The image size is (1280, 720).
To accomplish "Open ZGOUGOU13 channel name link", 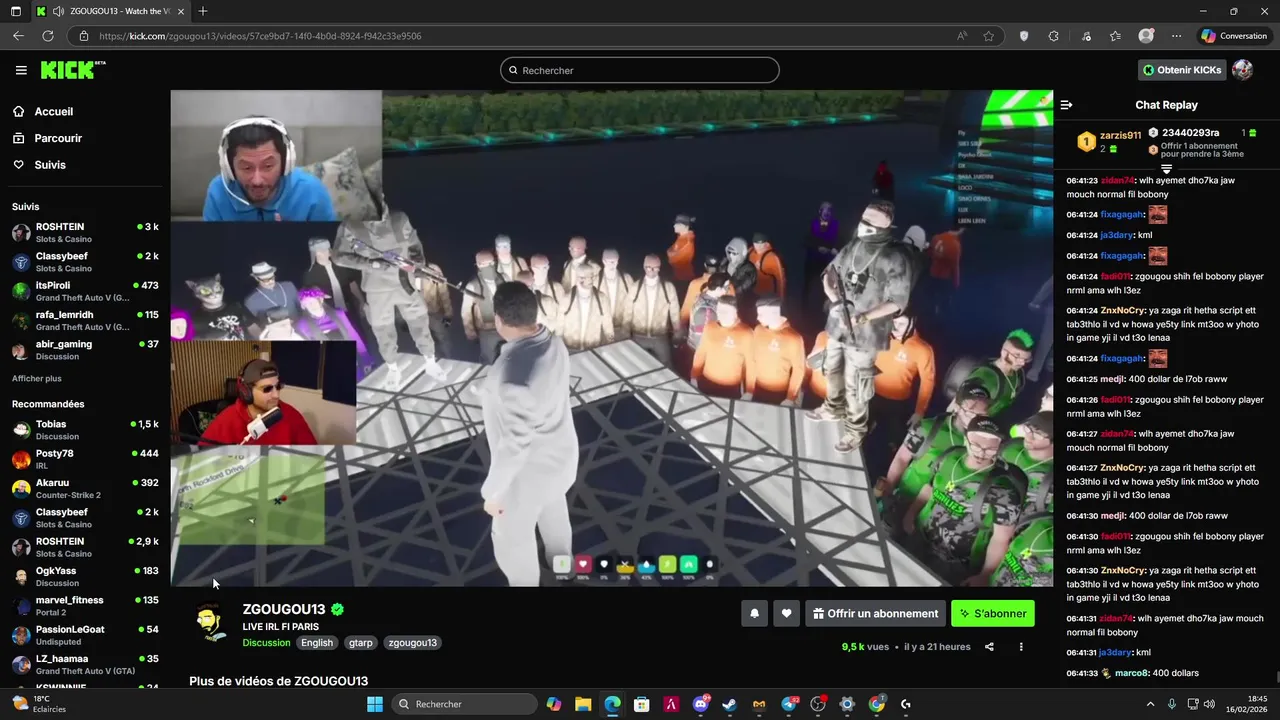I will [284, 609].
